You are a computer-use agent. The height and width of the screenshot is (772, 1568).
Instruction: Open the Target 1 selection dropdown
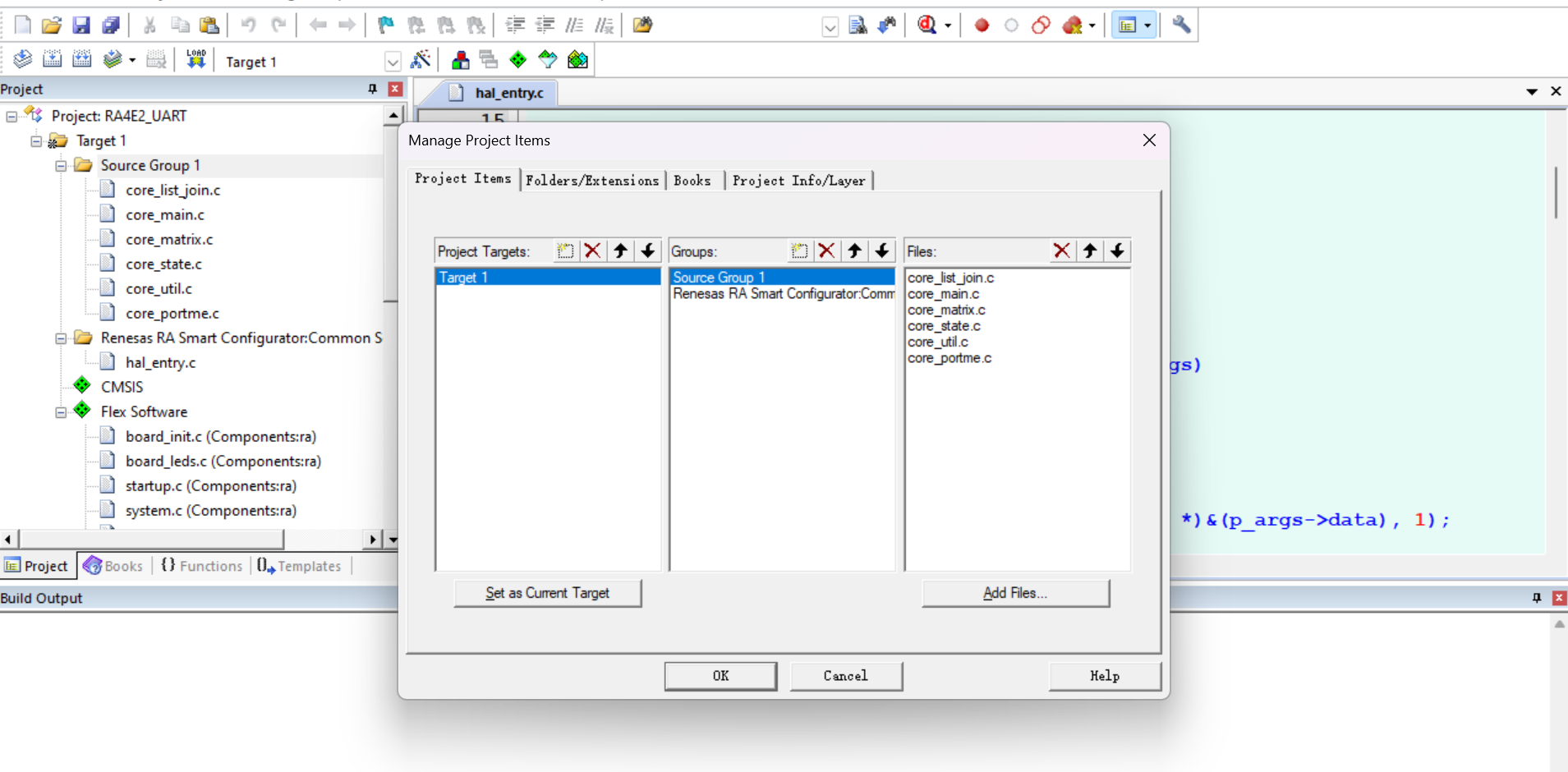coord(393,62)
